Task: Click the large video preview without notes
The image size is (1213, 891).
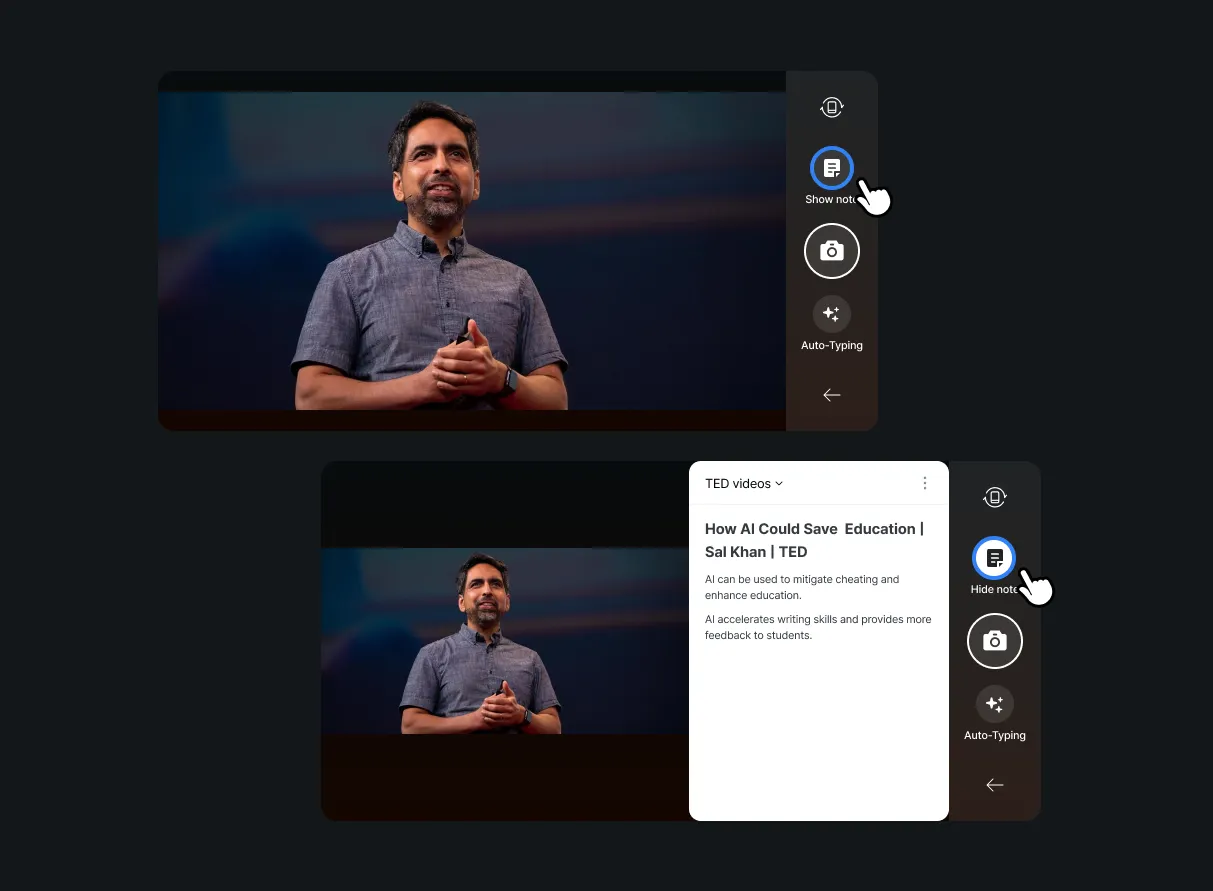Action: (472, 251)
